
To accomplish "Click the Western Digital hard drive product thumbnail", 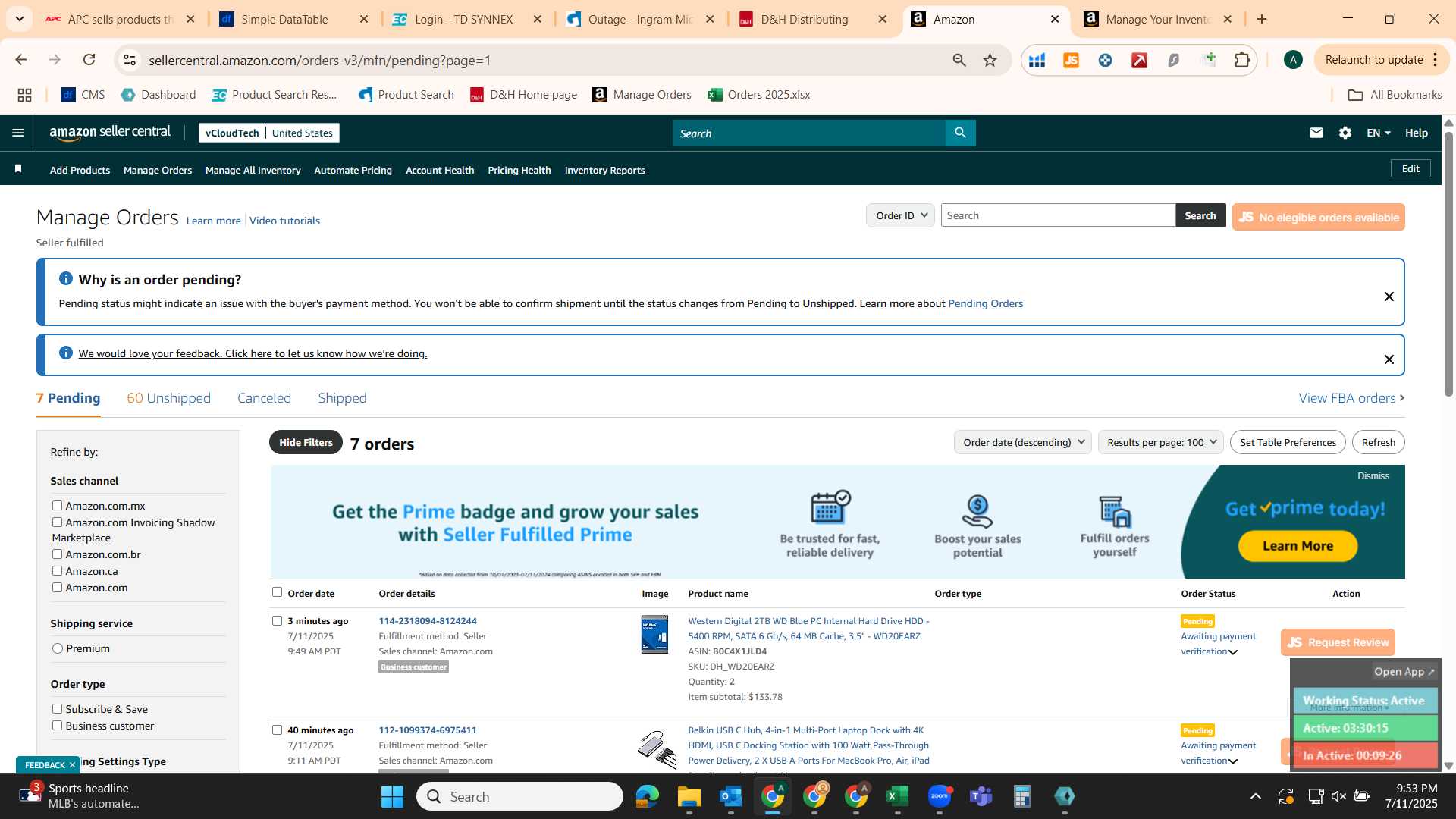I will (654, 635).
